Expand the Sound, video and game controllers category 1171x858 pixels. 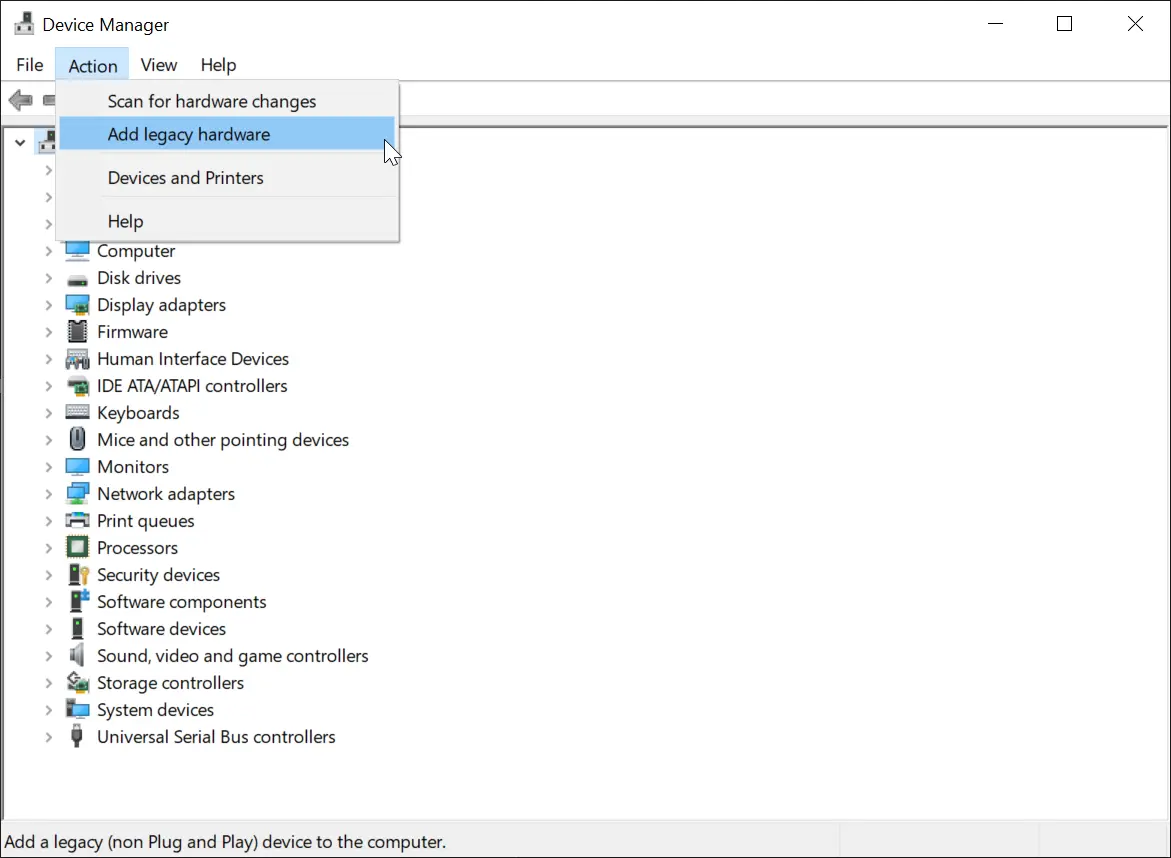[x=49, y=656]
